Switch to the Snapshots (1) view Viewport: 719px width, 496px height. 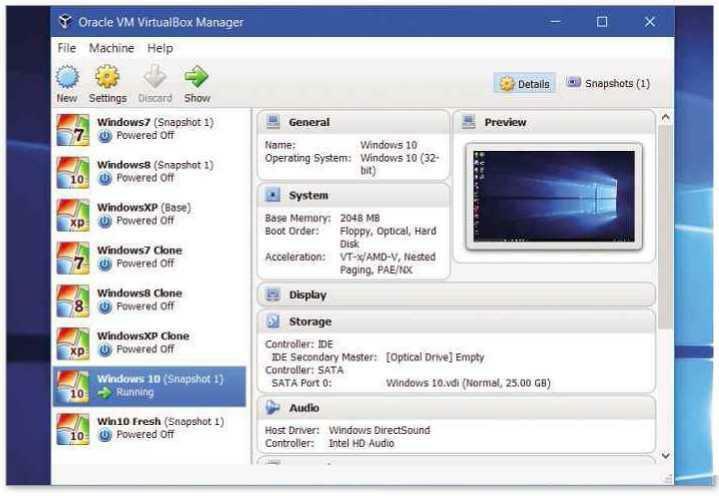click(608, 83)
